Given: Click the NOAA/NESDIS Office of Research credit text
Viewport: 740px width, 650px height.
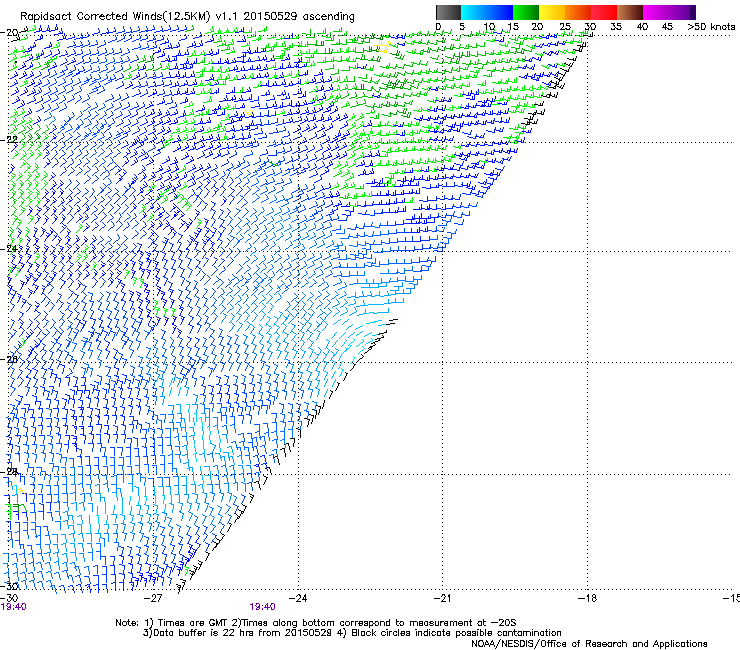Looking at the screenshot, I should pos(589,643).
